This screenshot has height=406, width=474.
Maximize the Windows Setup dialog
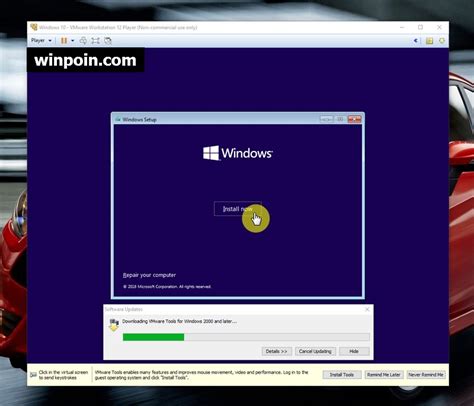pyautogui.click(x=340, y=119)
